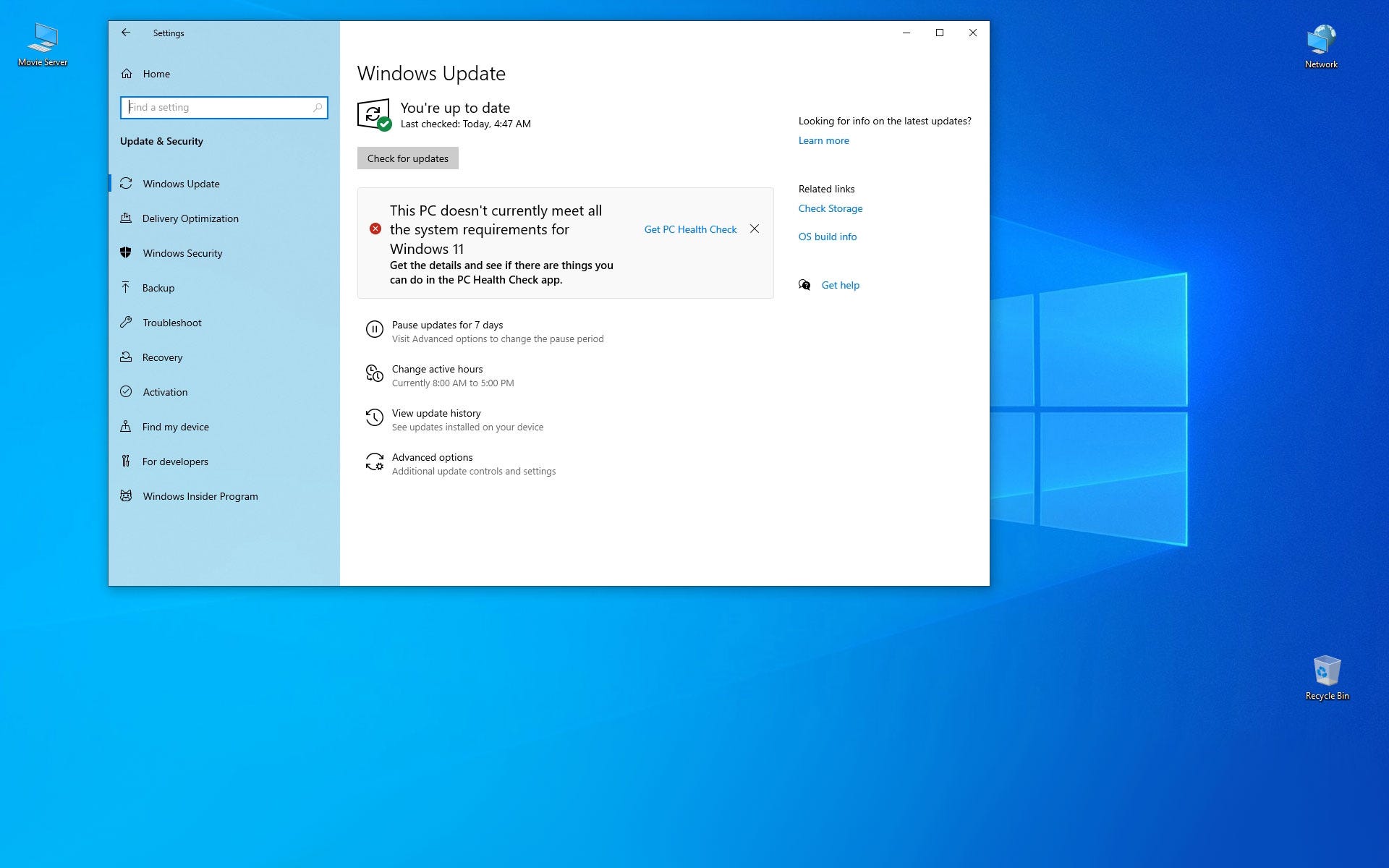Viewport: 1389px width, 868px height.
Task: Select the Network desktop icon
Action: 1321,46
